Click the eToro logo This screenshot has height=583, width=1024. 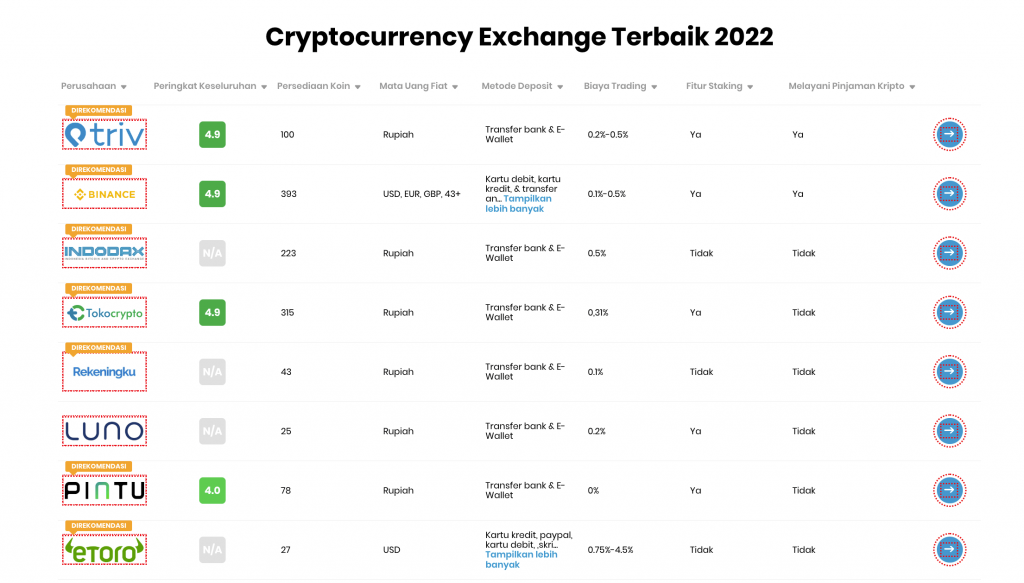point(104,550)
